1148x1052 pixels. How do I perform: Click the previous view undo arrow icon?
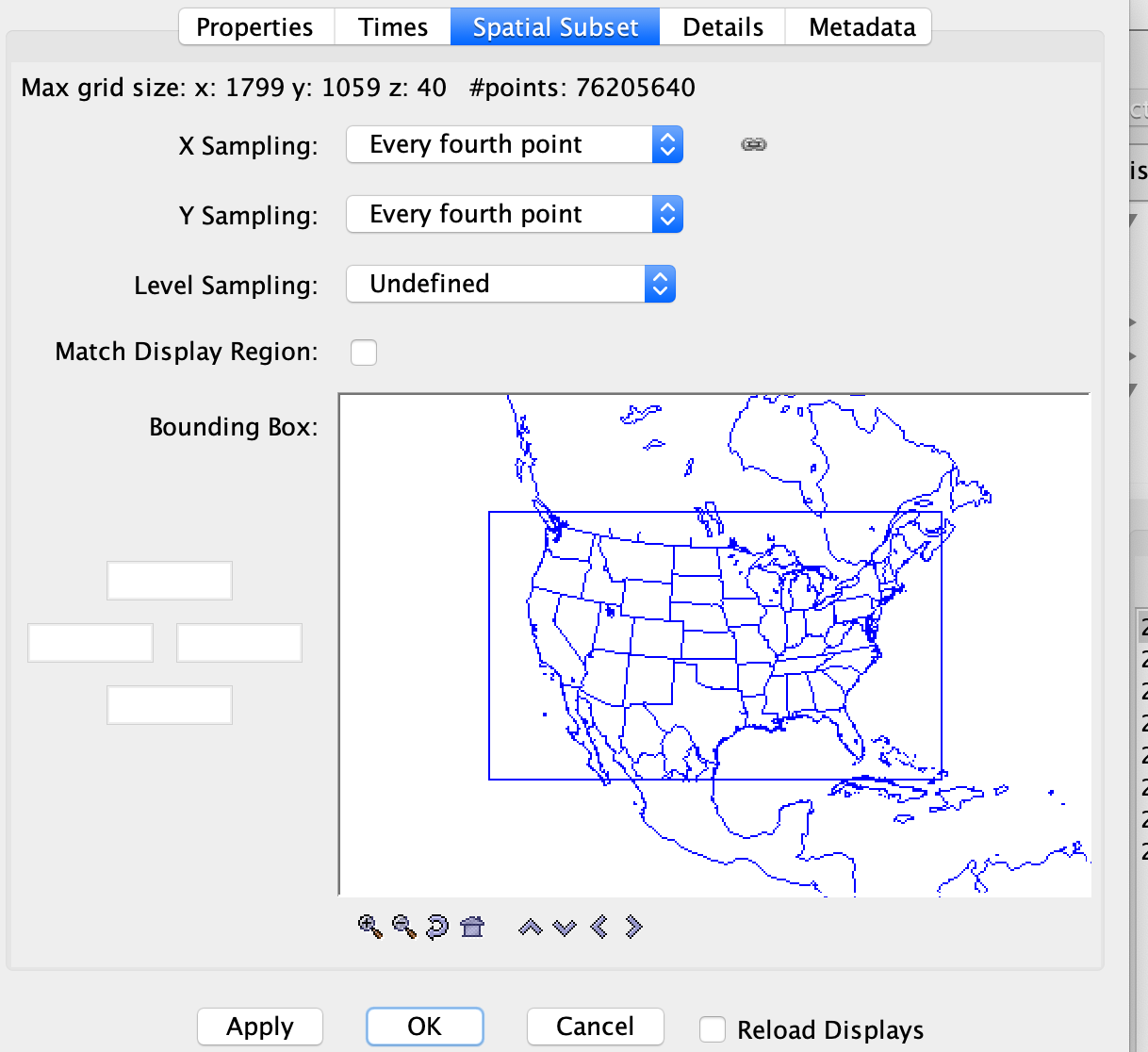(x=437, y=927)
